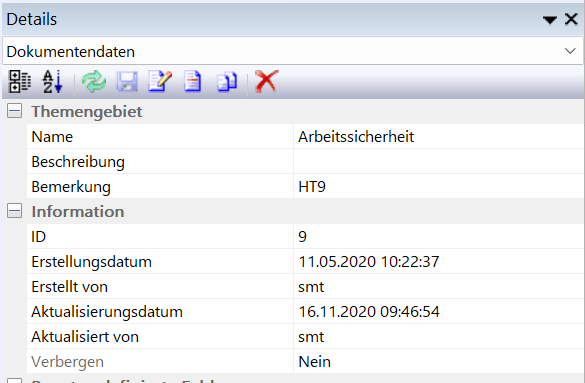Open Details panel options arrow menu

[x=550, y=19]
